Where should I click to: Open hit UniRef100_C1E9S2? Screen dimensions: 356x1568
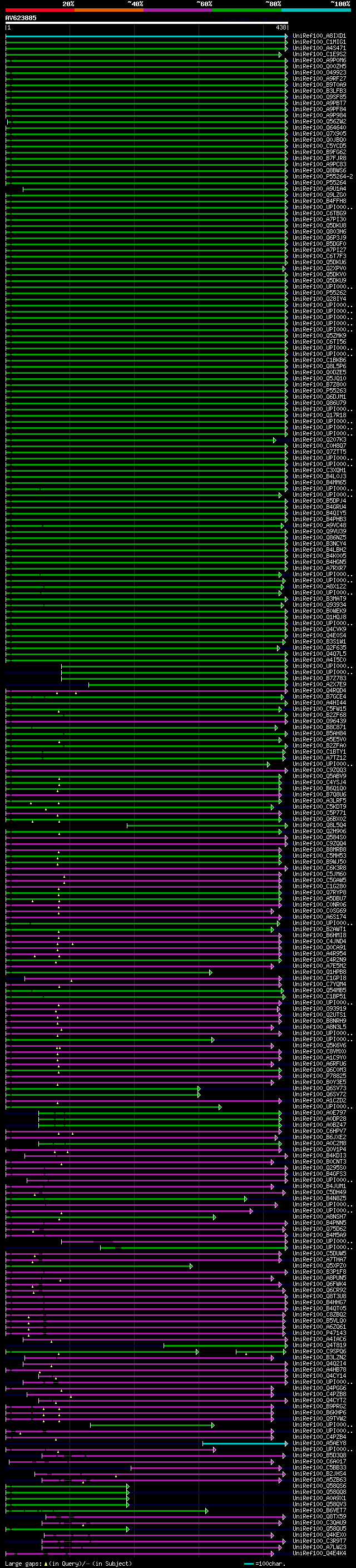pos(319,55)
